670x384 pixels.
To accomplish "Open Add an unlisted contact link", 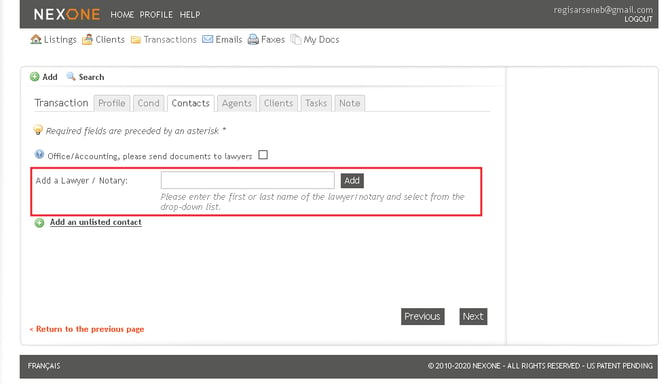I will pyautogui.click(x=96, y=222).
